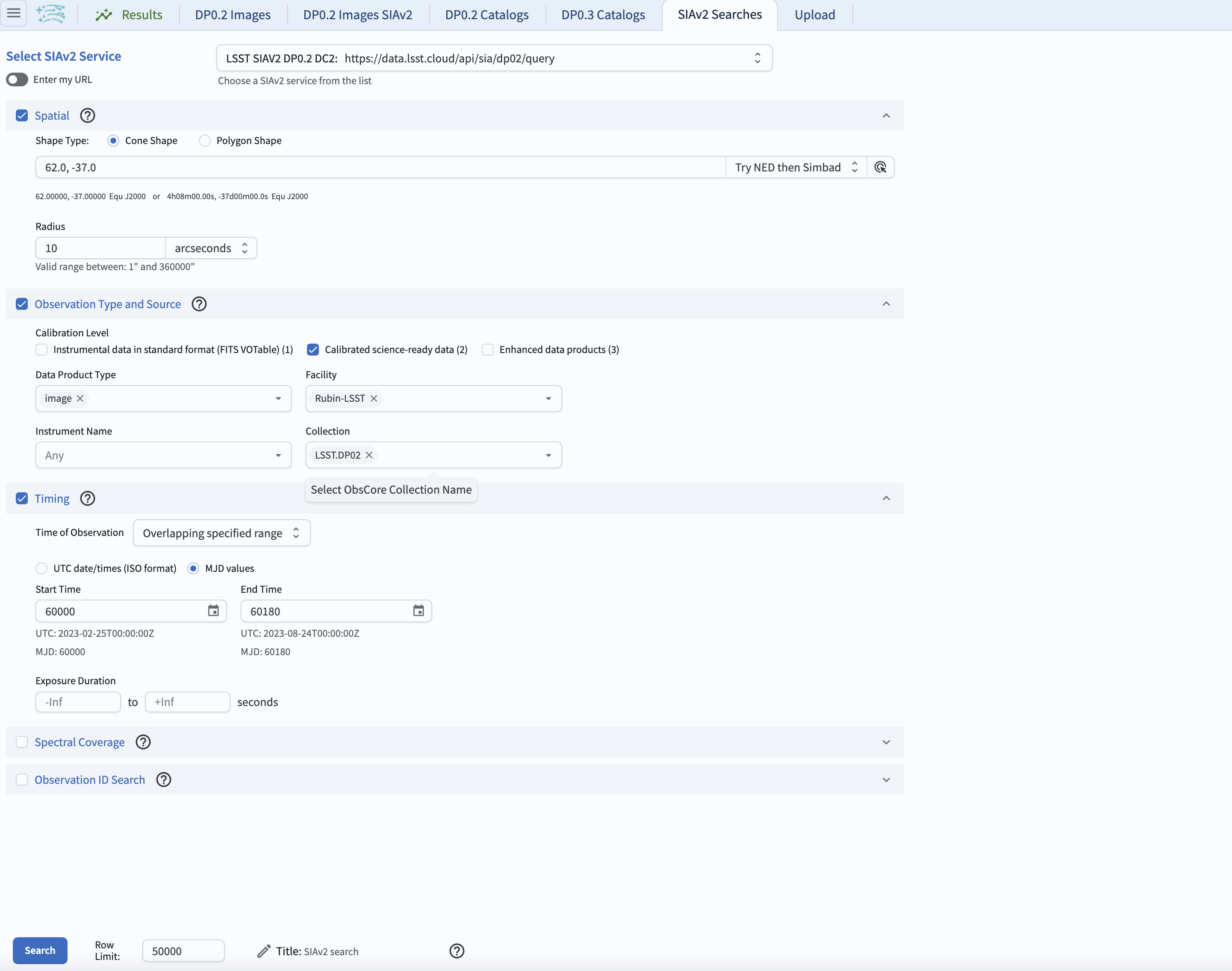Open the Timing help icon
The width and height of the screenshot is (1232, 971).
tap(87, 498)
